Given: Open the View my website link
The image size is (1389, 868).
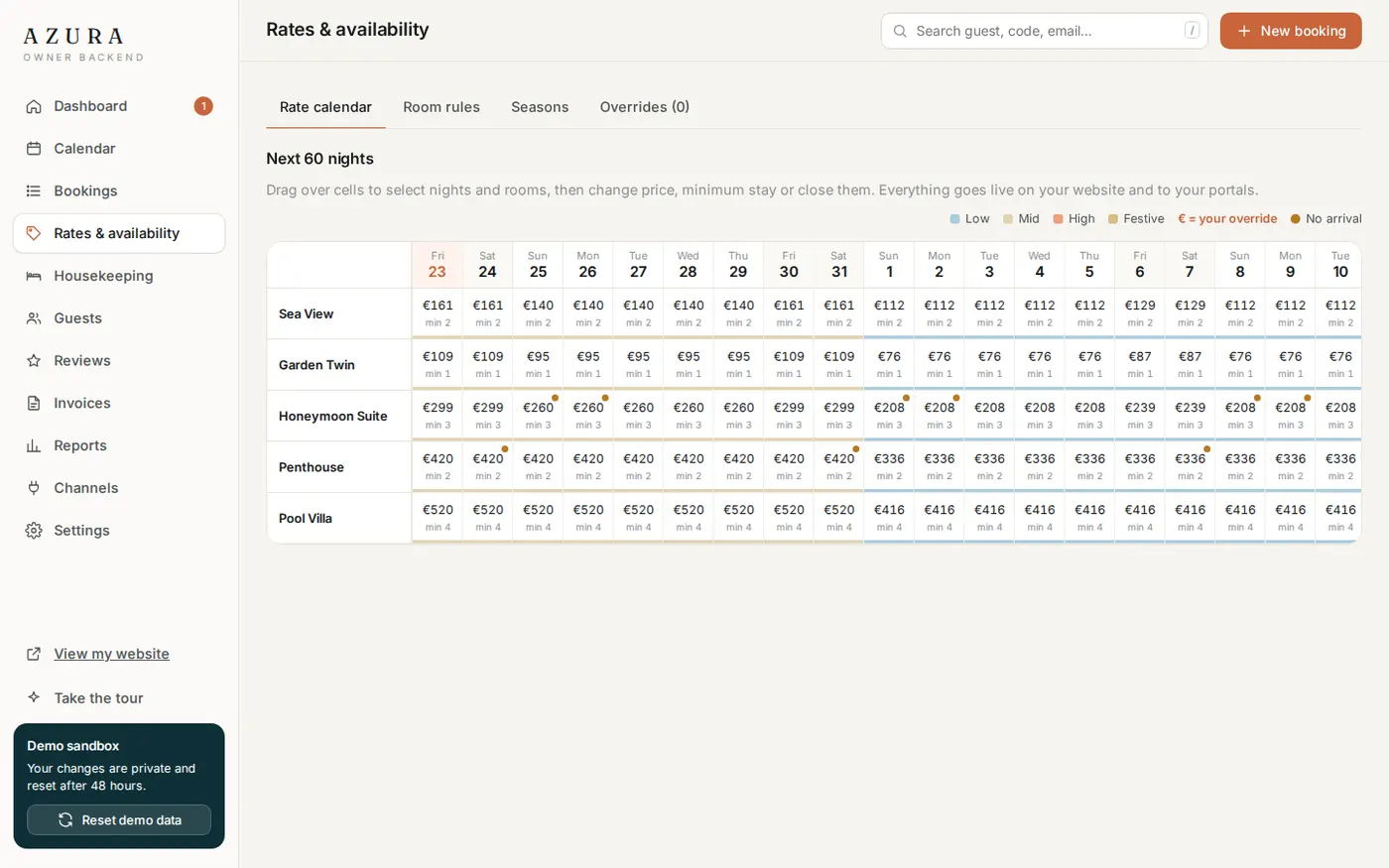Looking at the screenshot, I should 111,654.
